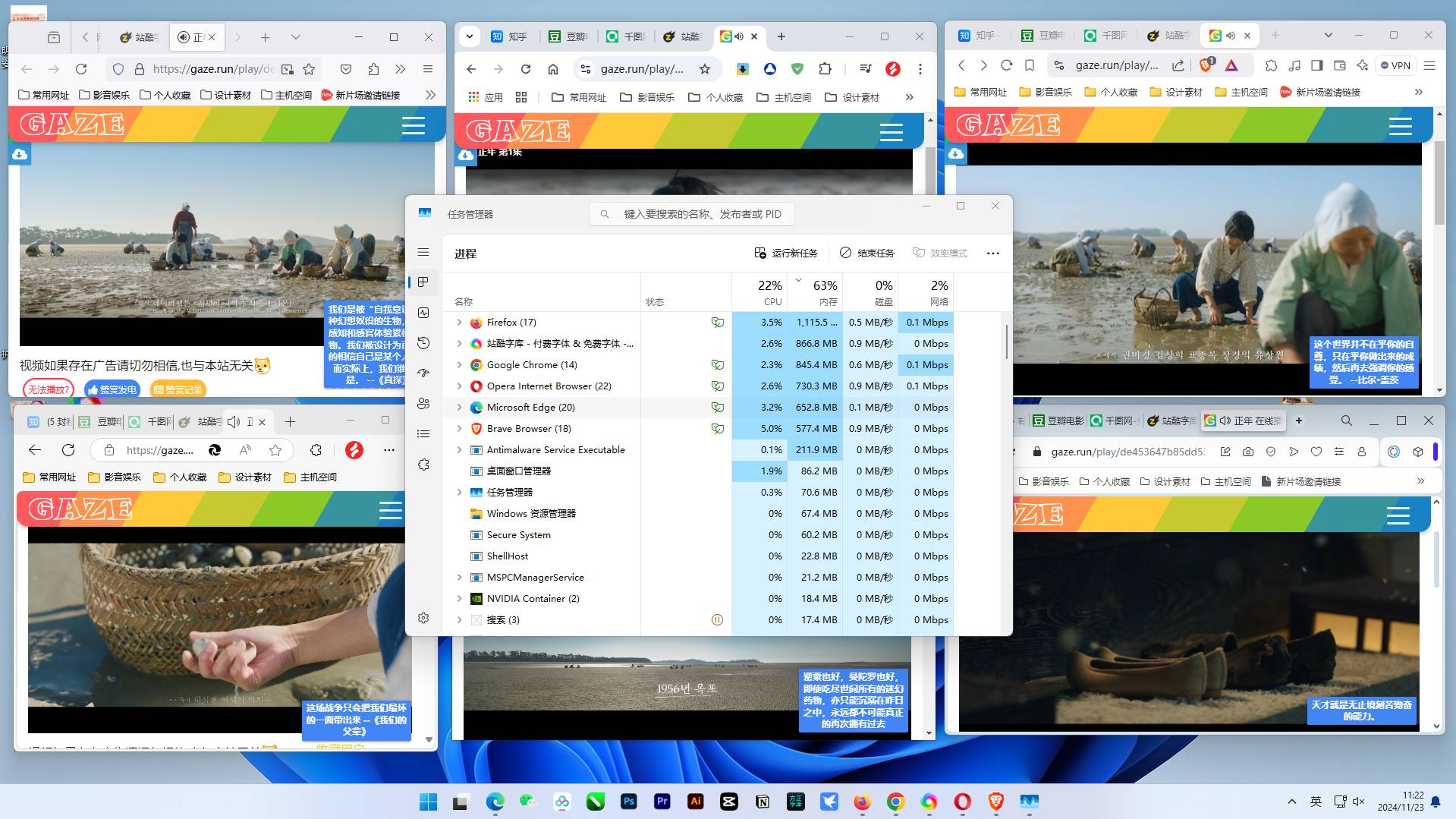Toggle Task Manager hamburger navigation menu
Screen dimensions: 1456x819
[423, 252]
